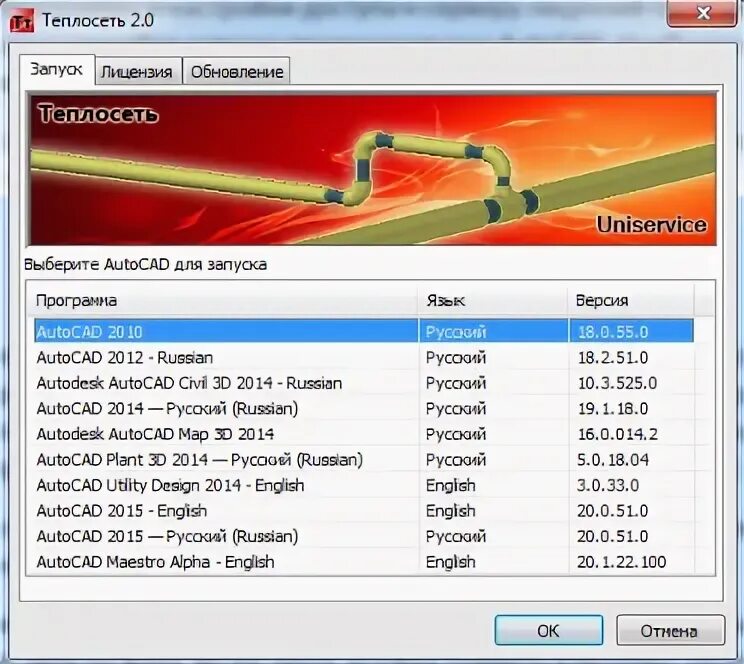Click the Теплосеть pipeline banner image
Screen dimensions: 744x664
(372, 169)
